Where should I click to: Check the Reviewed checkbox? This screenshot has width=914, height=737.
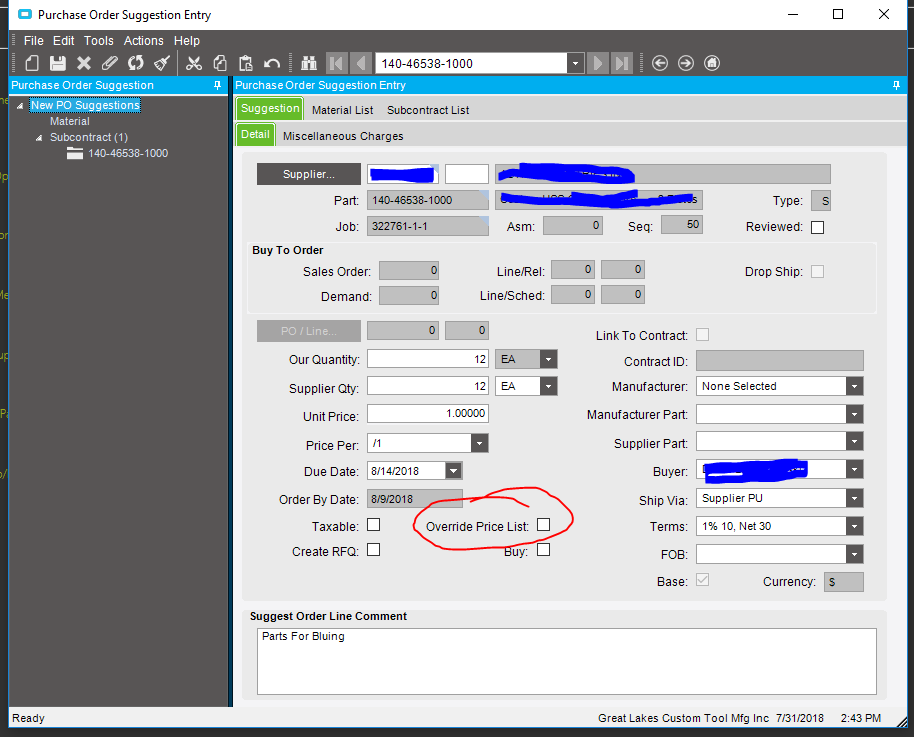pos(817,227)
